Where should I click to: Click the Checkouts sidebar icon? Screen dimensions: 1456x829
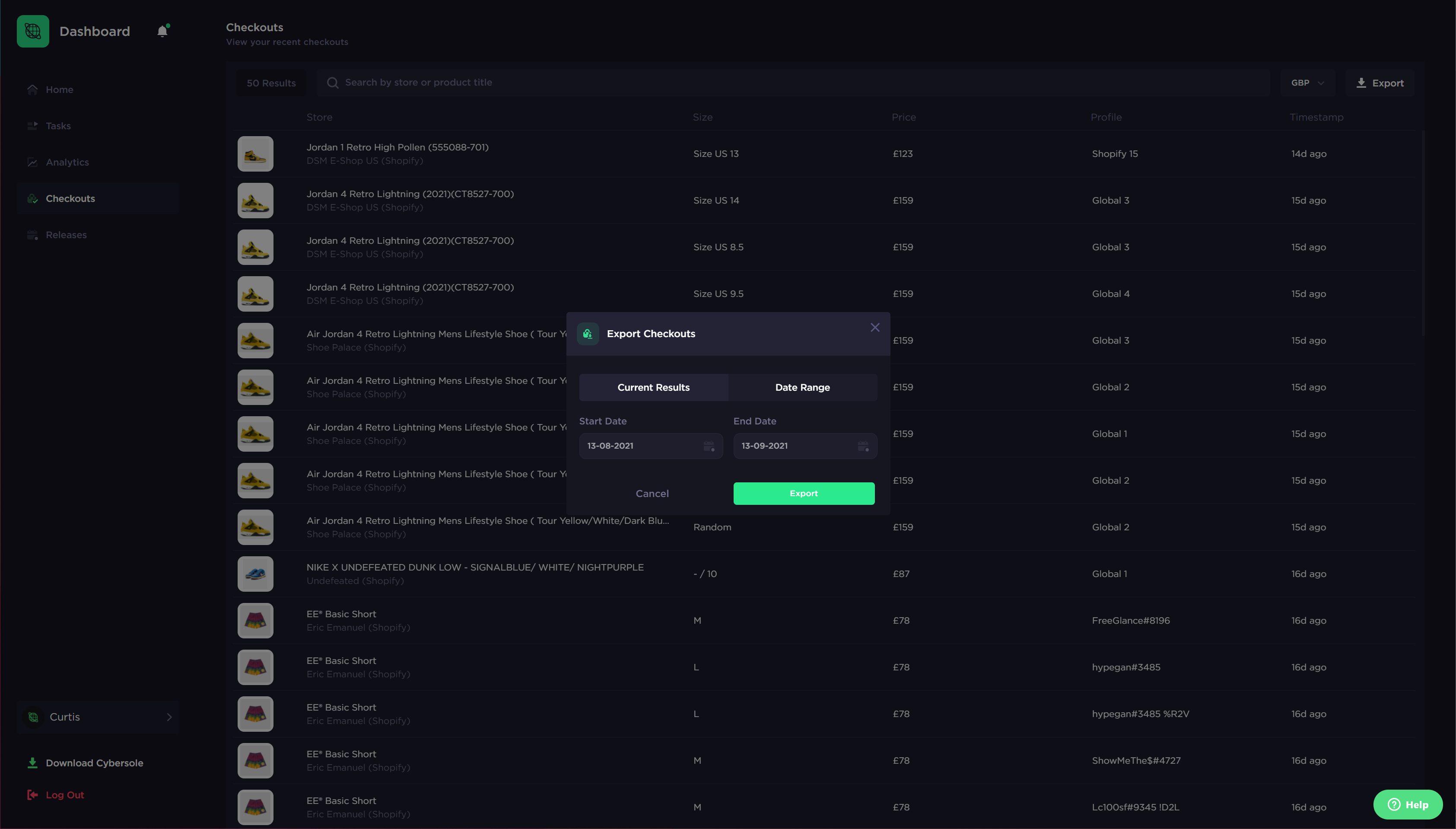point(32,199)
